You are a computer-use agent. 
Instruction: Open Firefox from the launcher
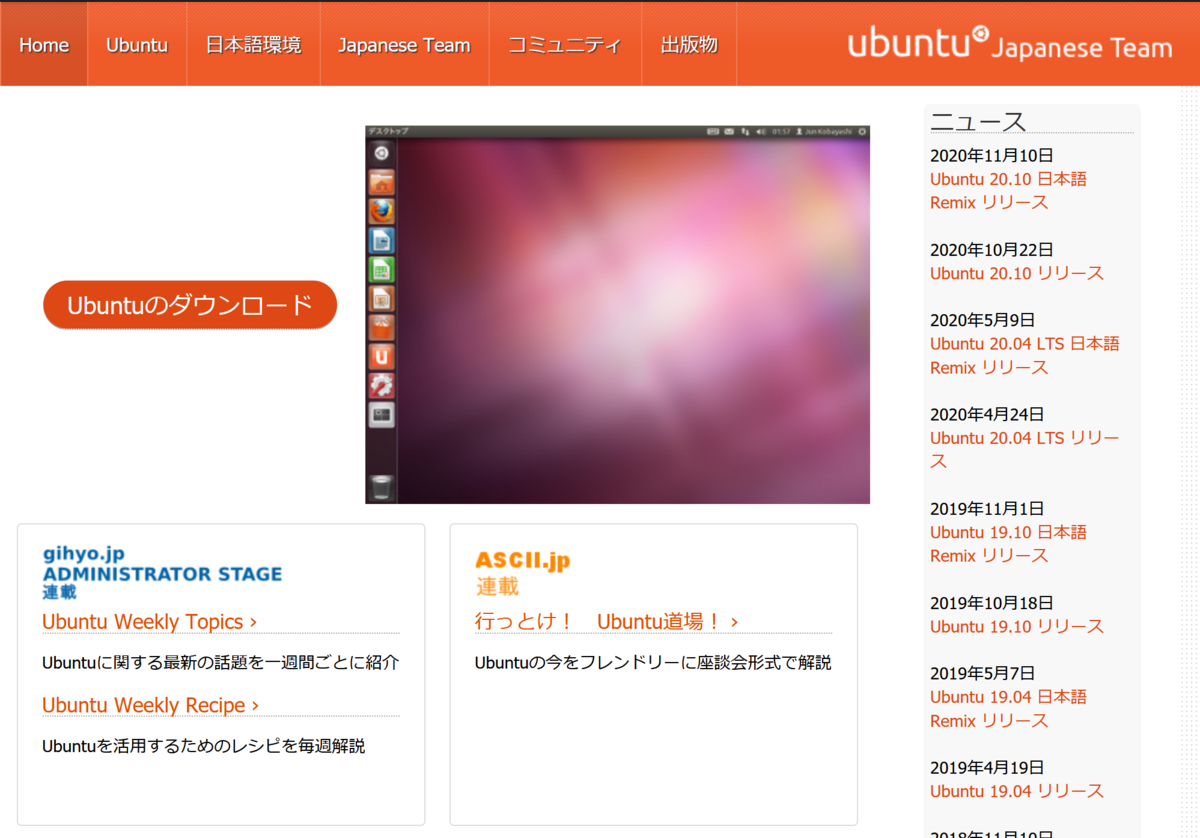381,211
